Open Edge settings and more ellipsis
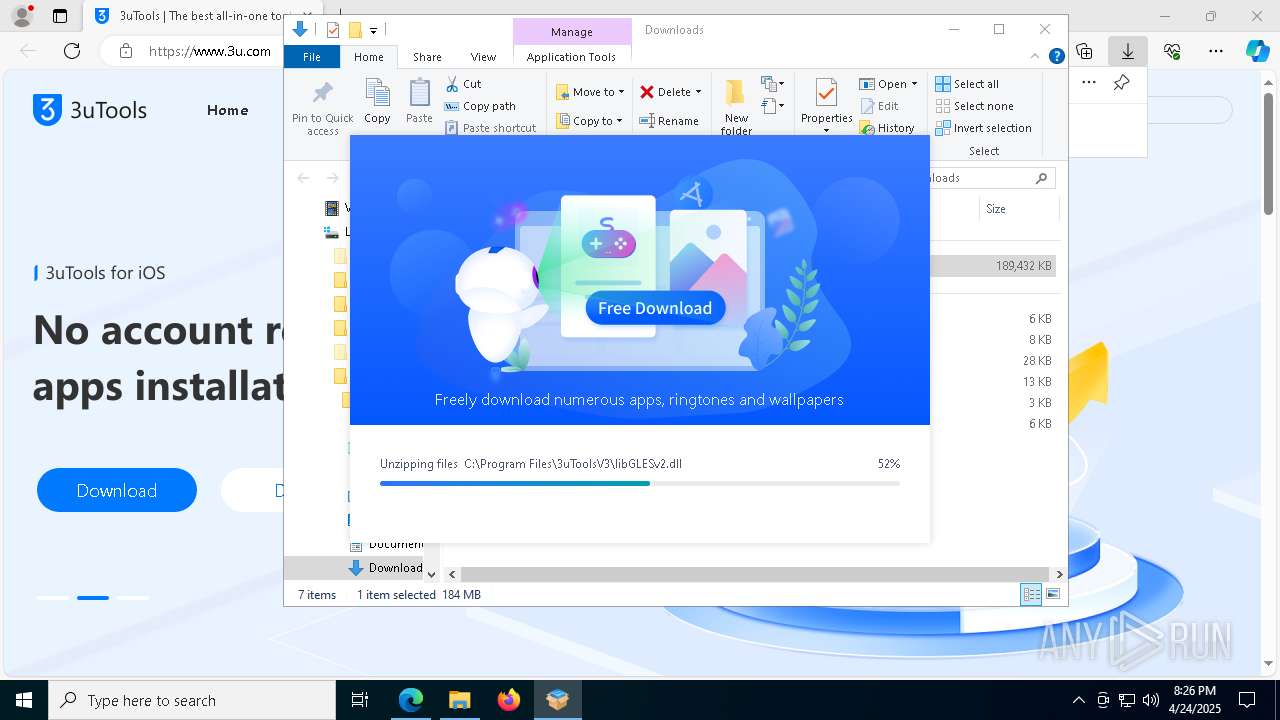1280x720 pixels. [x=1216, y=51]
